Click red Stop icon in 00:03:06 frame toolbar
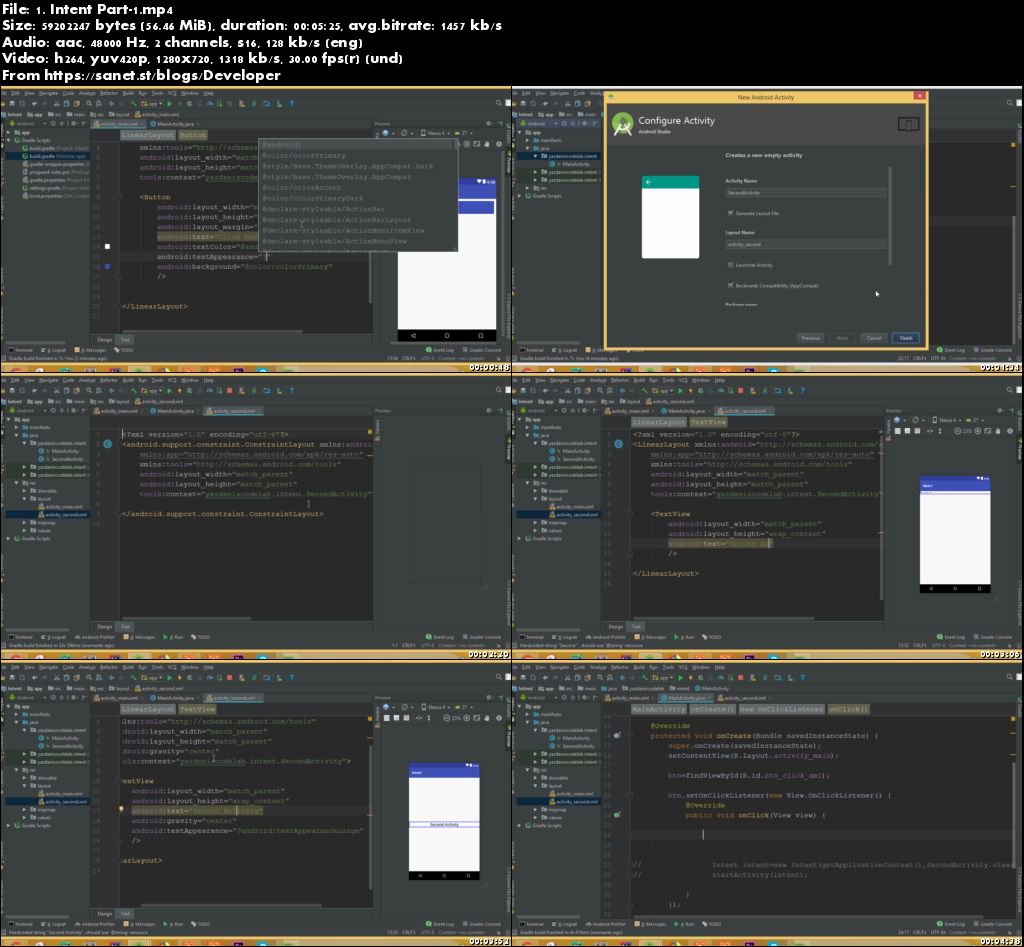This screenshot has height=947, width=1024. click(741, 391)
